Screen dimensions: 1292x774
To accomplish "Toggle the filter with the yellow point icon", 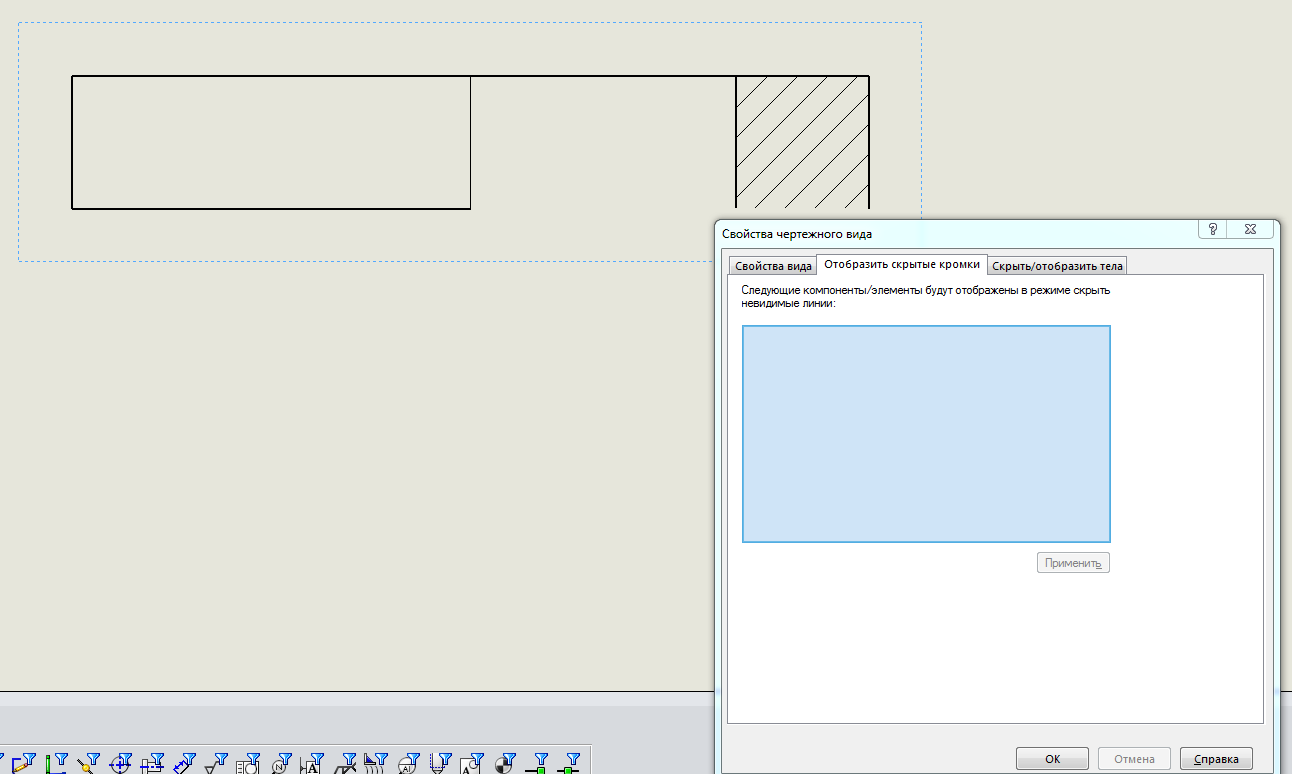I will click(88, 763).
